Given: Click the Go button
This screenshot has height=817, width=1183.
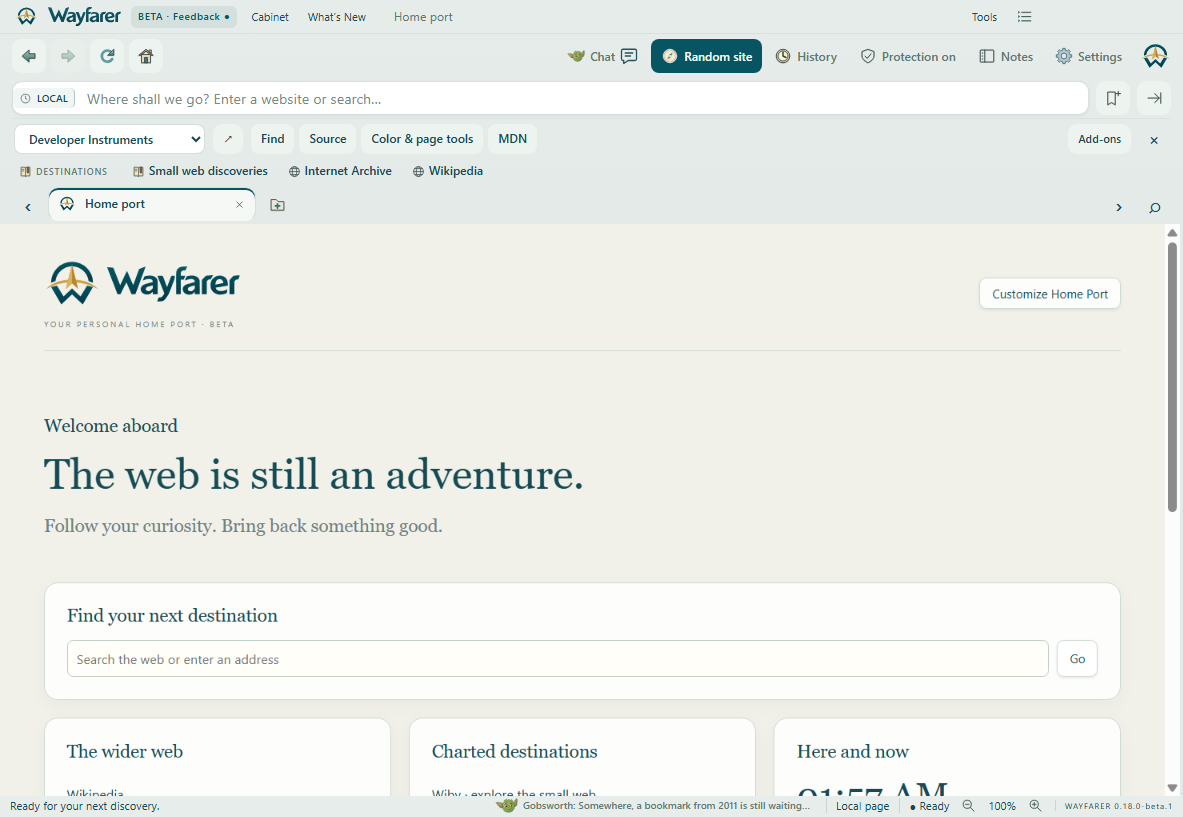Looking at the screenshot, I should 1077,659.
